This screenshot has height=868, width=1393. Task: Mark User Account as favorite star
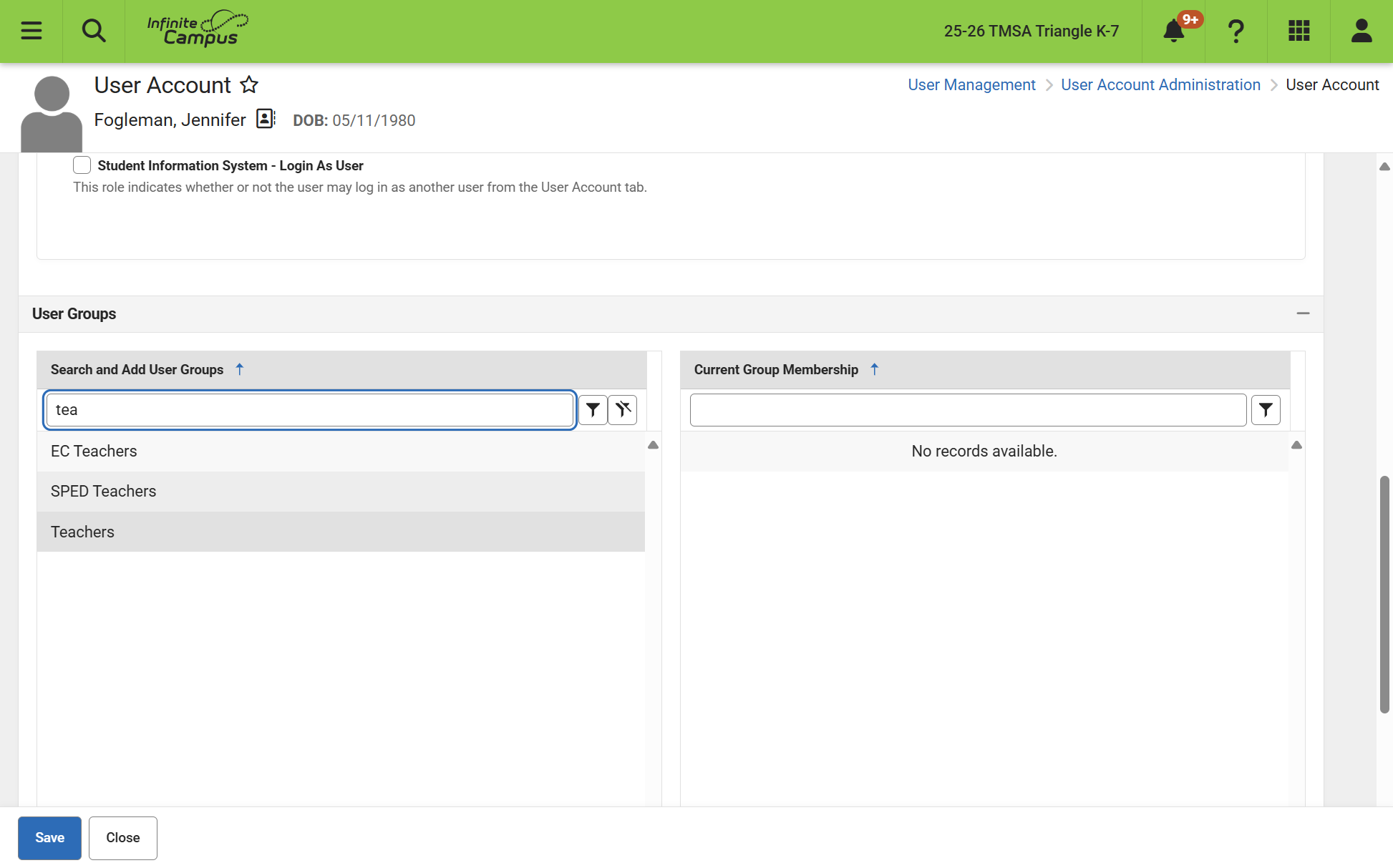tap(249, 84)
